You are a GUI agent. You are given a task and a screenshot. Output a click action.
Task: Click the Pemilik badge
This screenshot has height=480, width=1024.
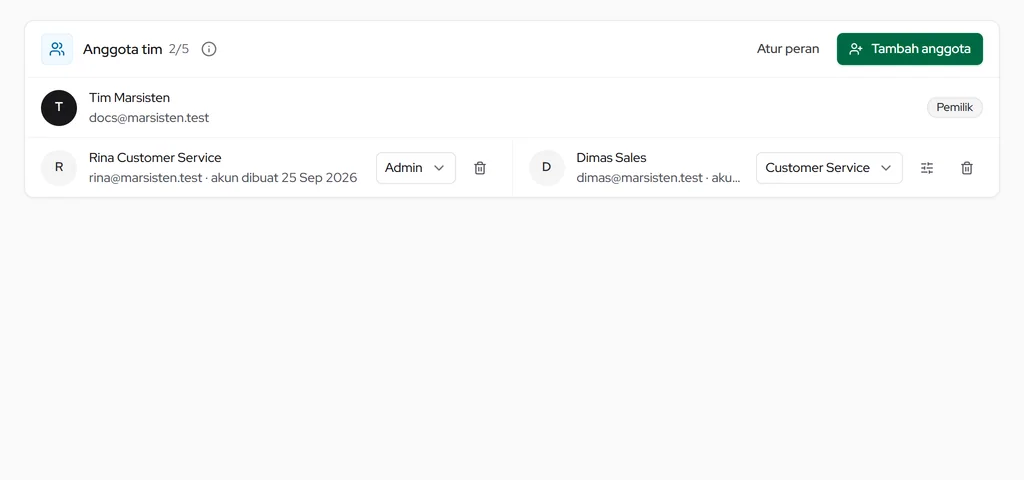[955, 108]
